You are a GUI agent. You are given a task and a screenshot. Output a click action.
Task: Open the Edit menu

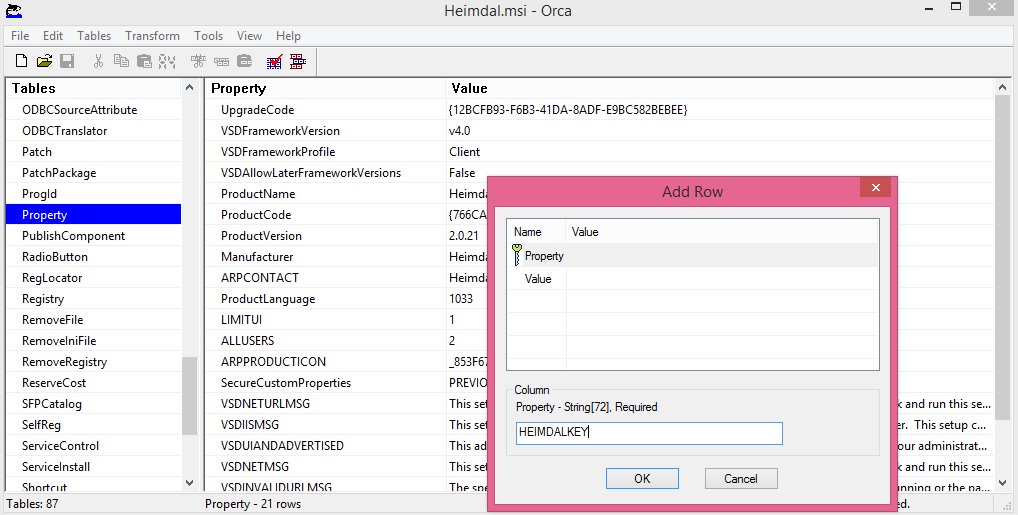tap(53, 36)
